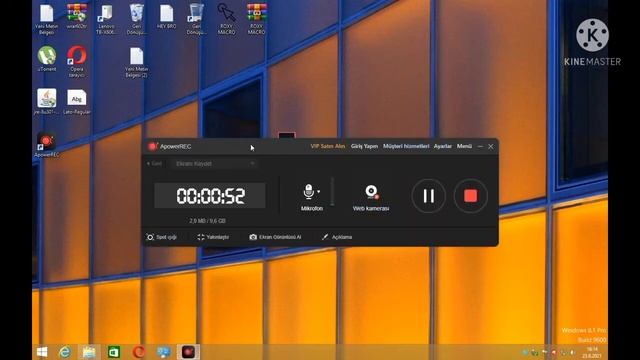Go back with the Geri button
This screenshot has height=360, width=640.
pos(154,164)
